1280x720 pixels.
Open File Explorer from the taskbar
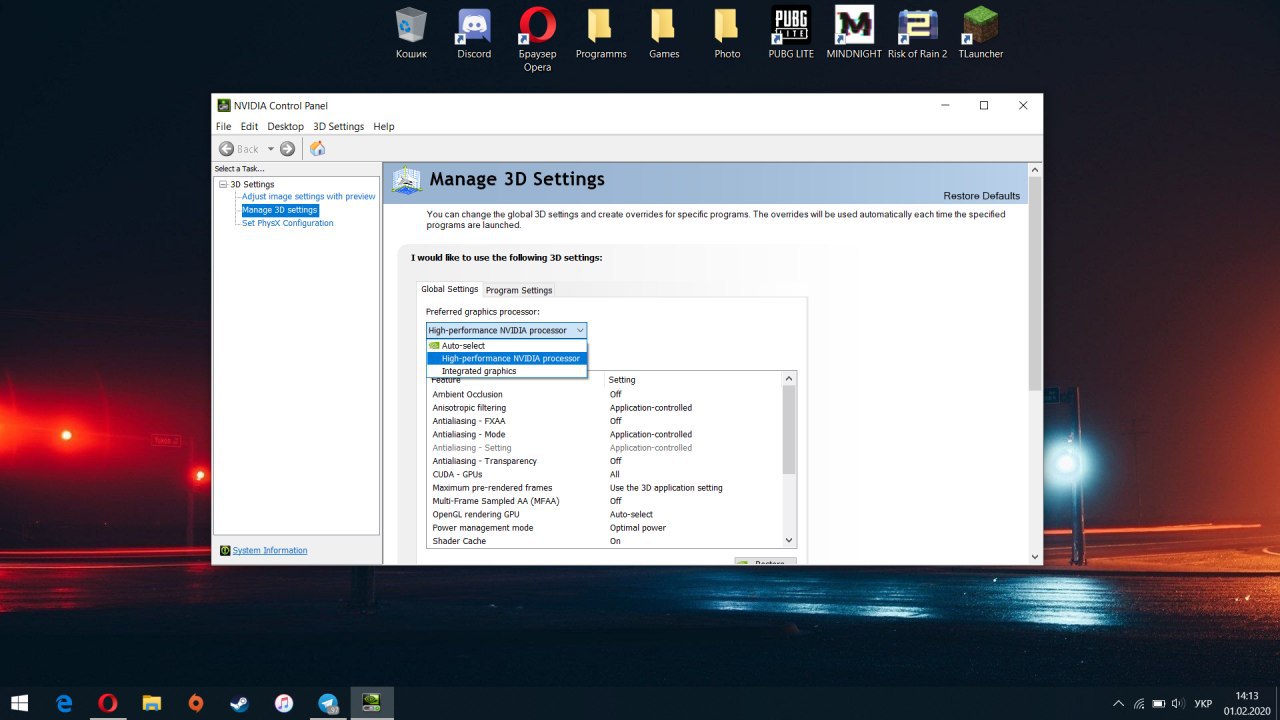pyautogui.click(x=151, y=703)
